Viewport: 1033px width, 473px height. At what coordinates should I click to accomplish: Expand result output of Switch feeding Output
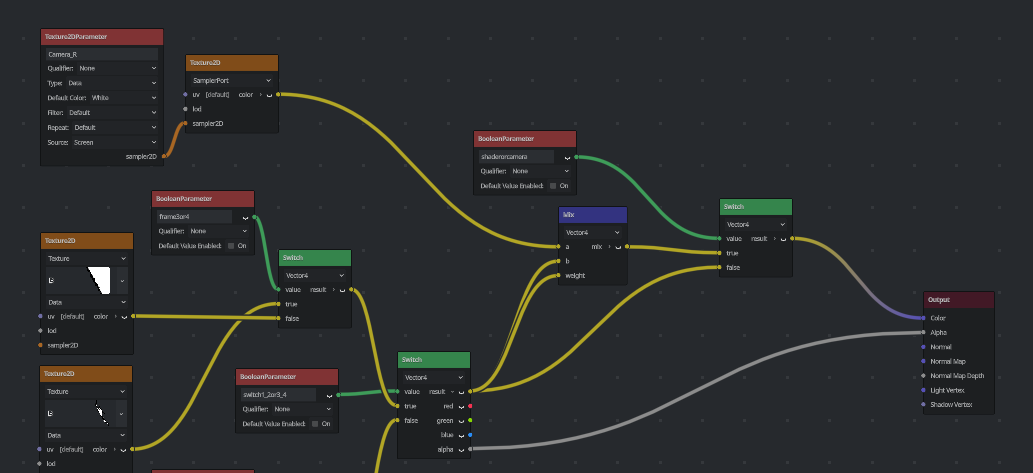pos(775,239)
